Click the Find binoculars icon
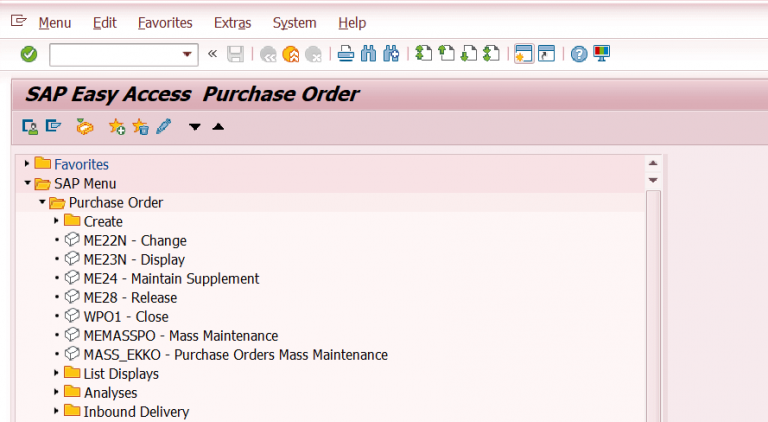 pyautogui.click(x=369, y=54)
